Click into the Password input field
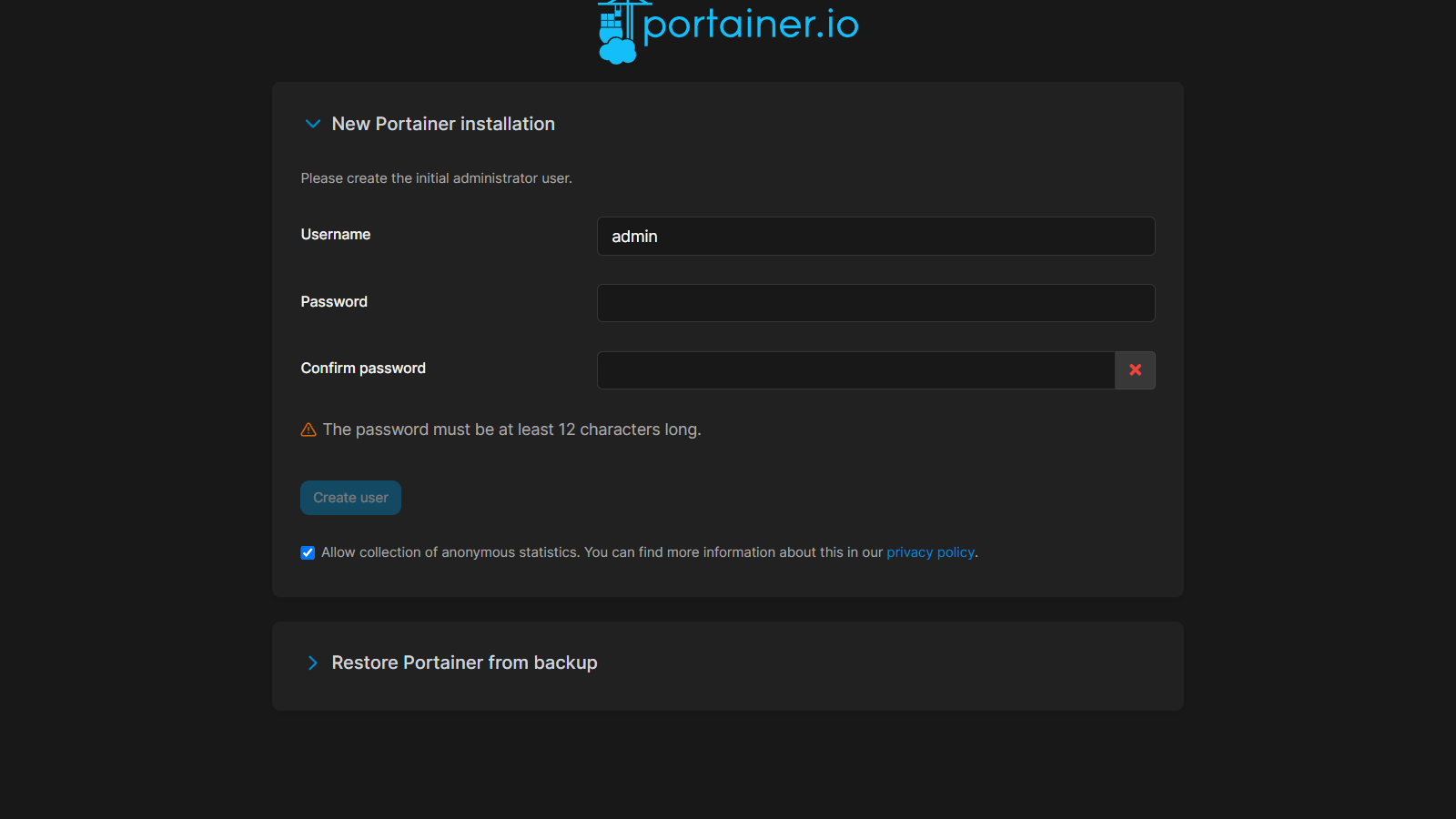1456x819 pixels. pos(875,303)
